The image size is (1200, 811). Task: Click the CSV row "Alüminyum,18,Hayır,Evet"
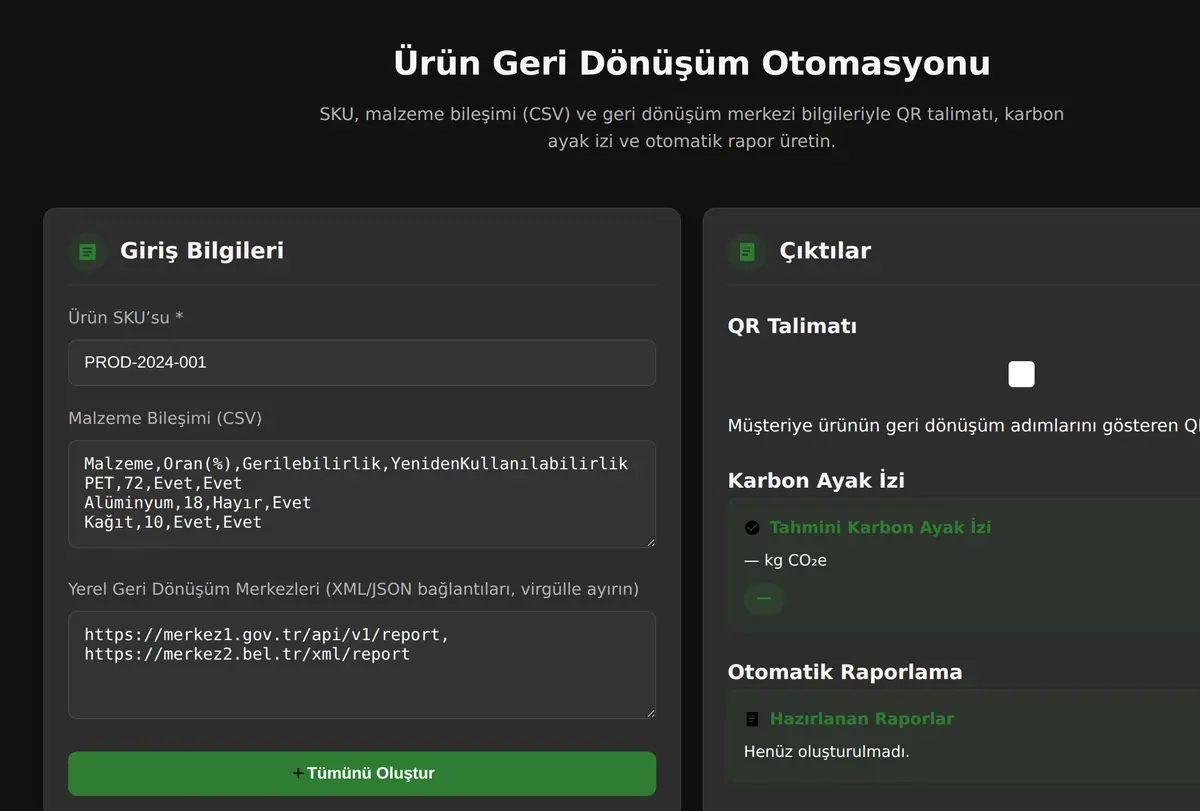(x=198, y=502)
